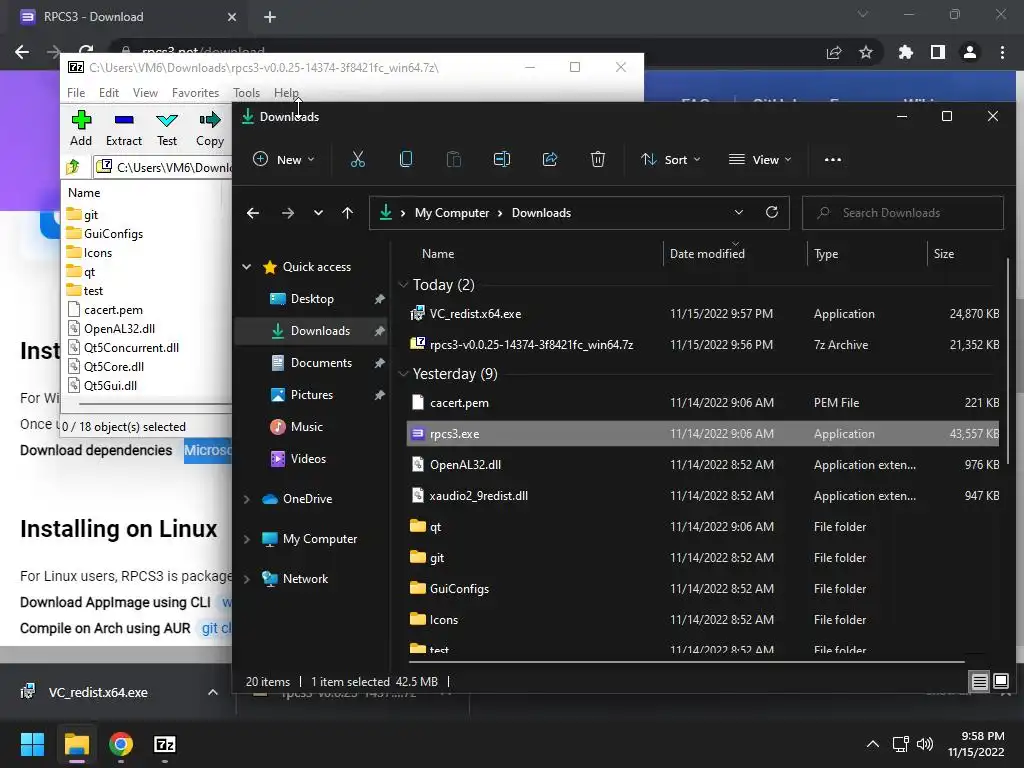Viewport: 1024px width, 768px height.
Task: Expand My Computer in navigation pane
Action: [x=247, y=539]
